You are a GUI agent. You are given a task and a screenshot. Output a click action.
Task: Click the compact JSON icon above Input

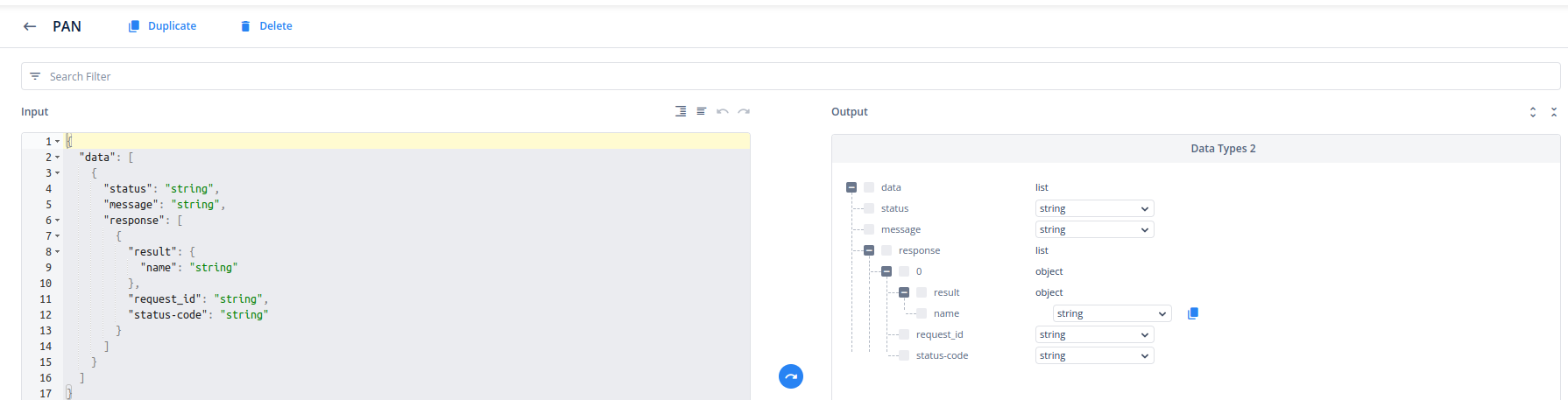pyautogui.click(x=702, y=111)
